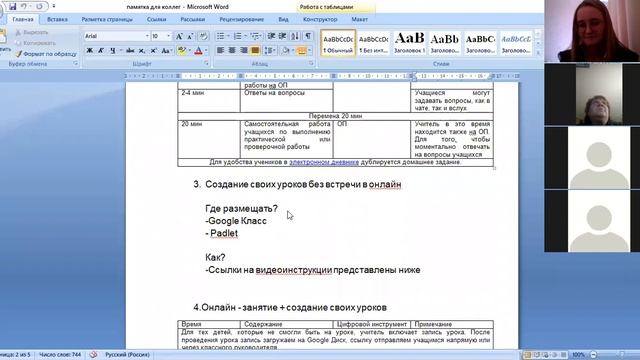Expand font color dropdown arrow
The width and height of the screenshot is (640, 360).
[207, 51]
